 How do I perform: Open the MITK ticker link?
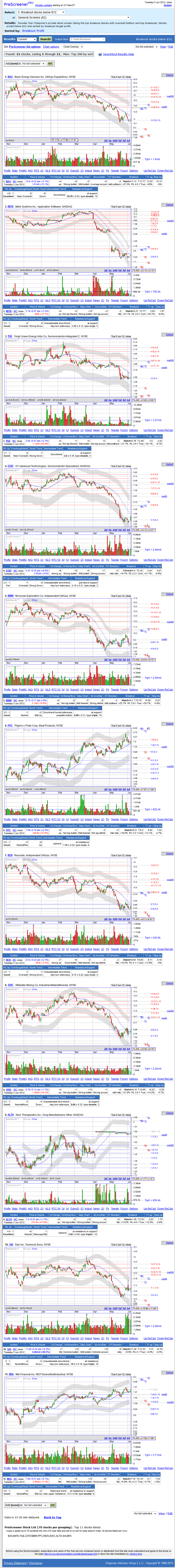[10, 206]
